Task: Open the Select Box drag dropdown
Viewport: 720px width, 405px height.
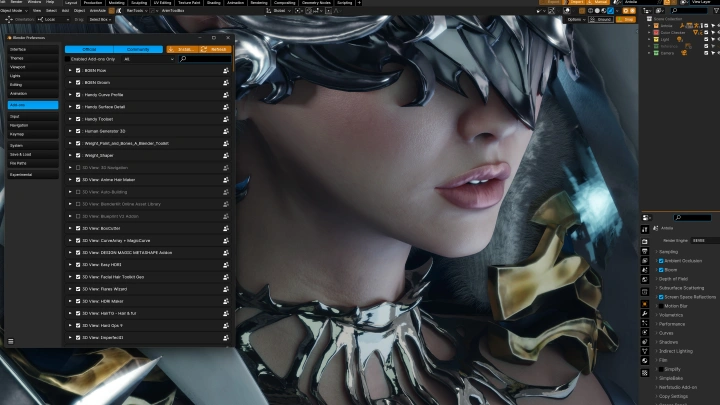Action: (100, 19)
